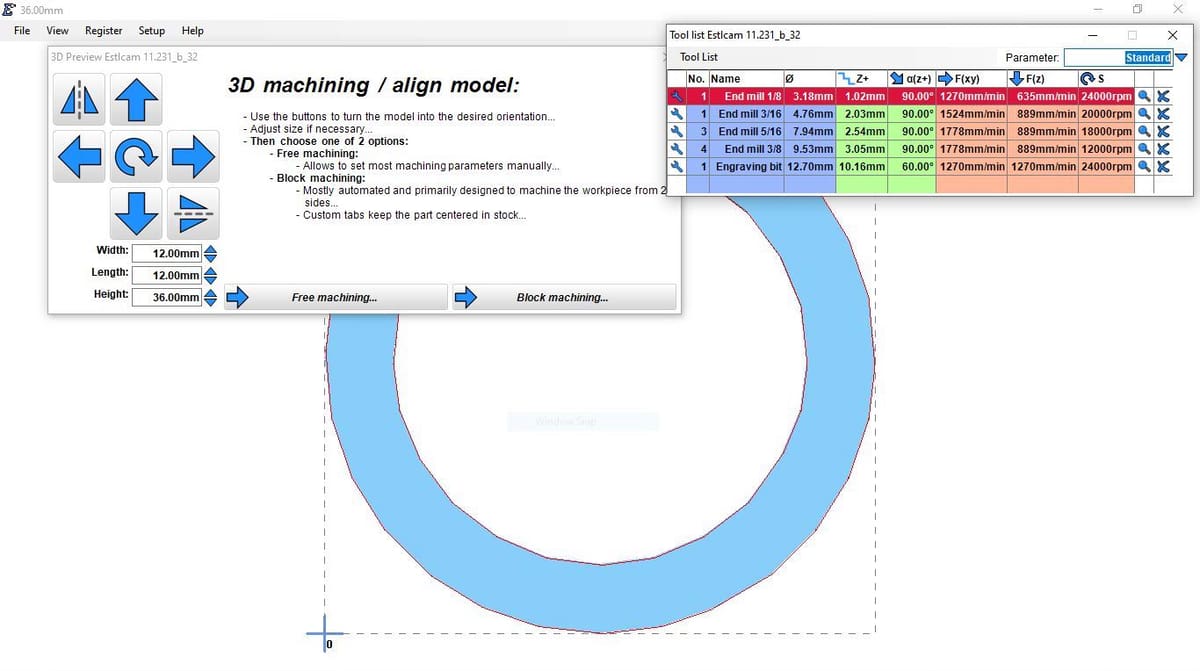
Task: Open the Parameter dropdown arrow
Action: point(1181,58)
